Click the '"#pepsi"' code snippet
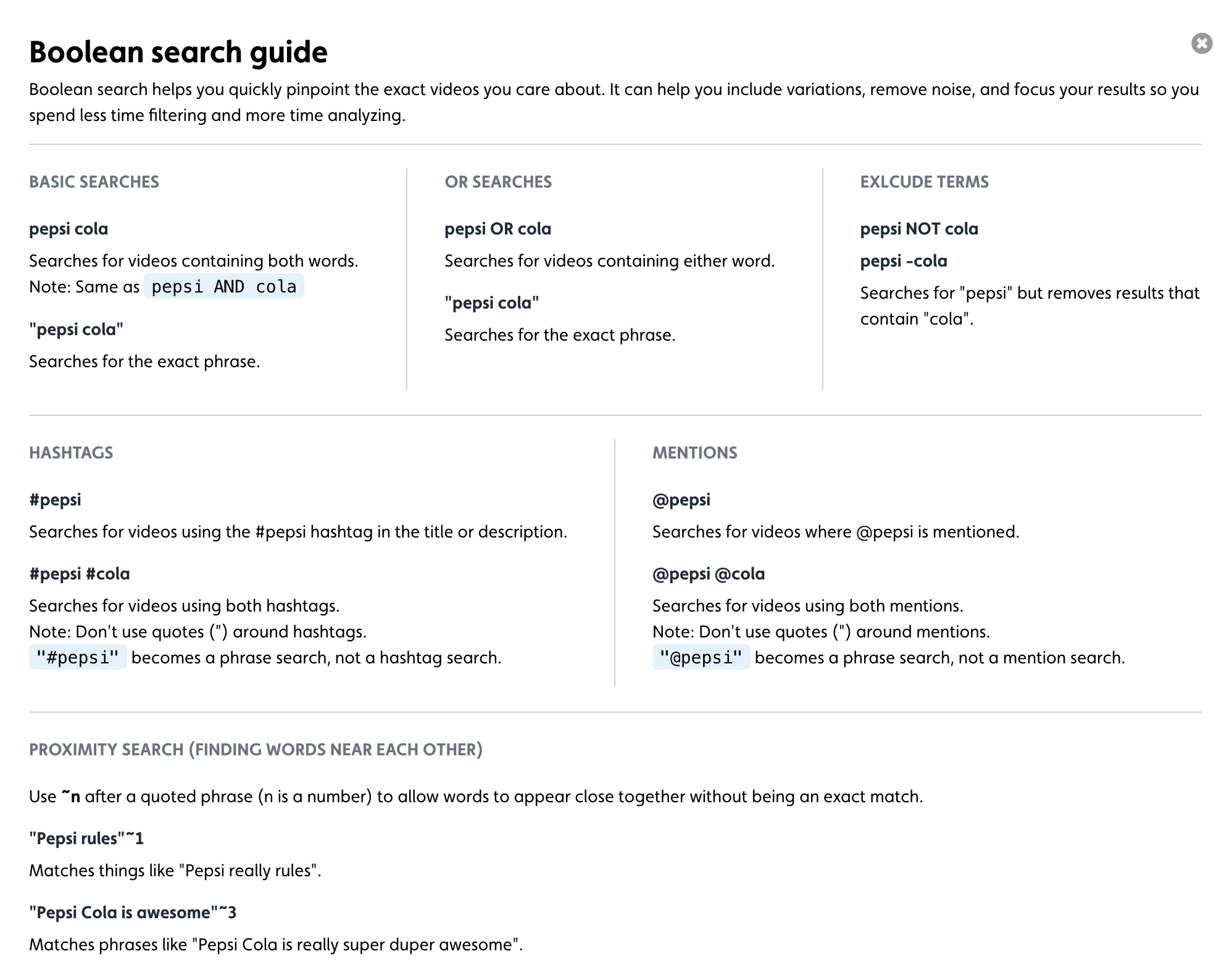The height and width of the screenshot is (975, 1232). pyautogui.click(x=78, y=657)
